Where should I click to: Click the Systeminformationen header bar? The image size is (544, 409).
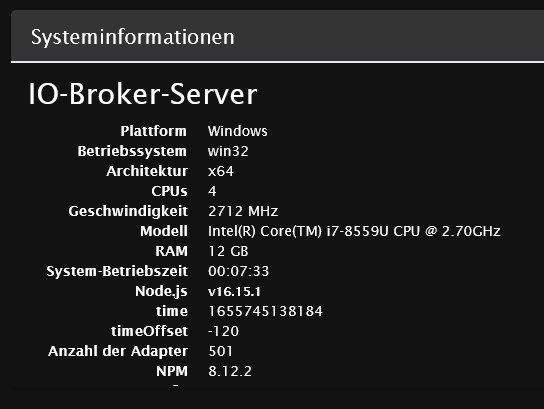click(278, 36)
